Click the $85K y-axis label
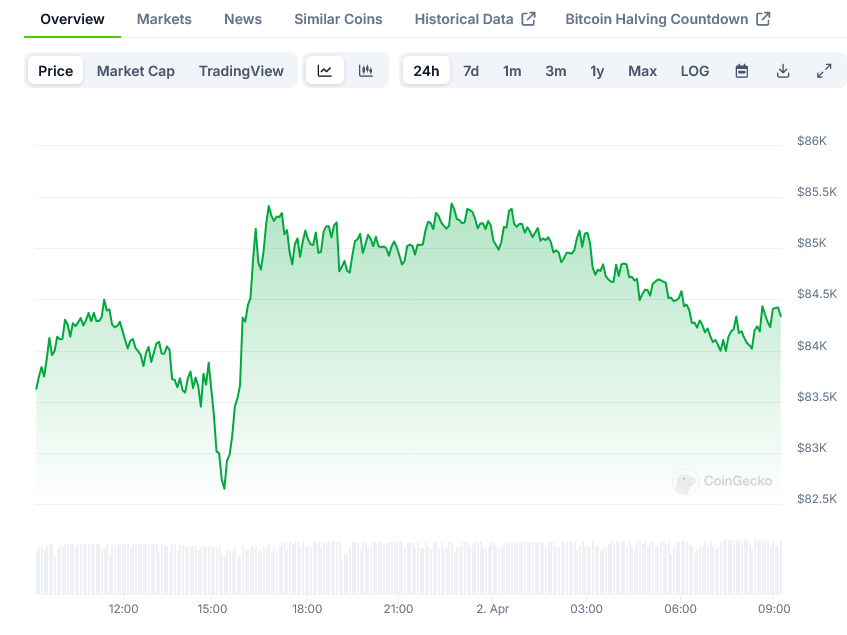 point(811,243)
